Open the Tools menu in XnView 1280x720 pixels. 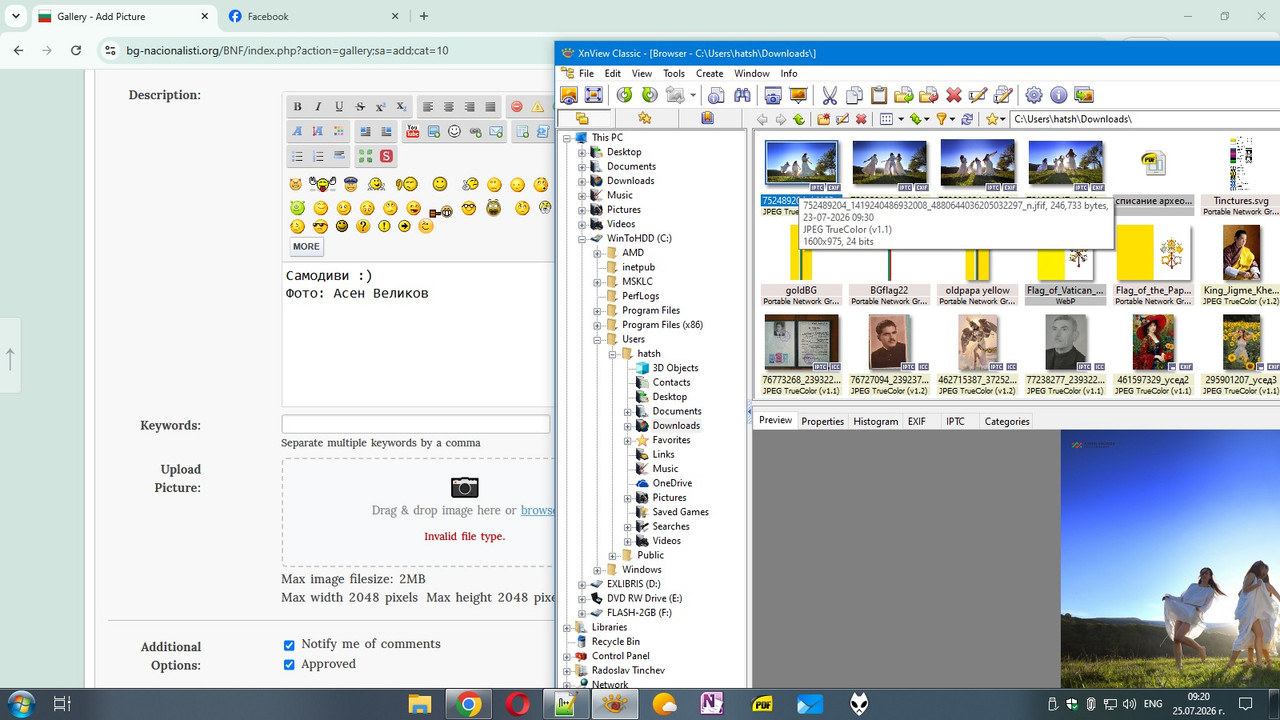[674, 73]
